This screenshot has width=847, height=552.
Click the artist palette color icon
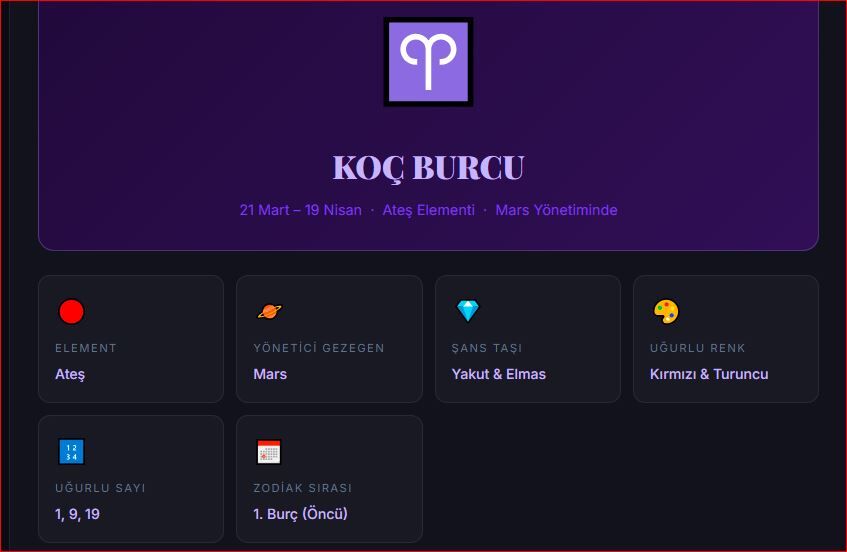click(x=666, y=311)
